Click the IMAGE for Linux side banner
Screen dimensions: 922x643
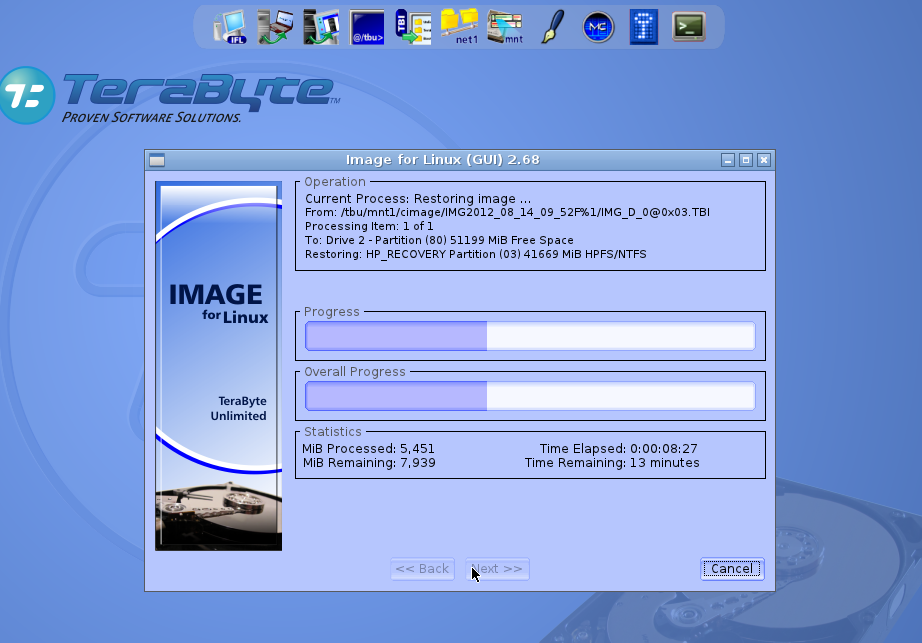pyautogui.click(x=219, y=366)
